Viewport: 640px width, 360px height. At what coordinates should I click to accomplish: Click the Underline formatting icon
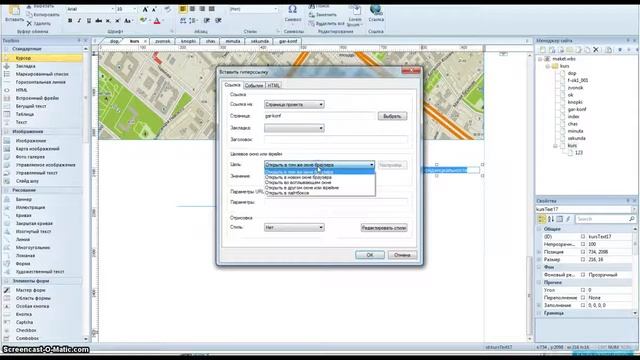click(x=89, y=20)
